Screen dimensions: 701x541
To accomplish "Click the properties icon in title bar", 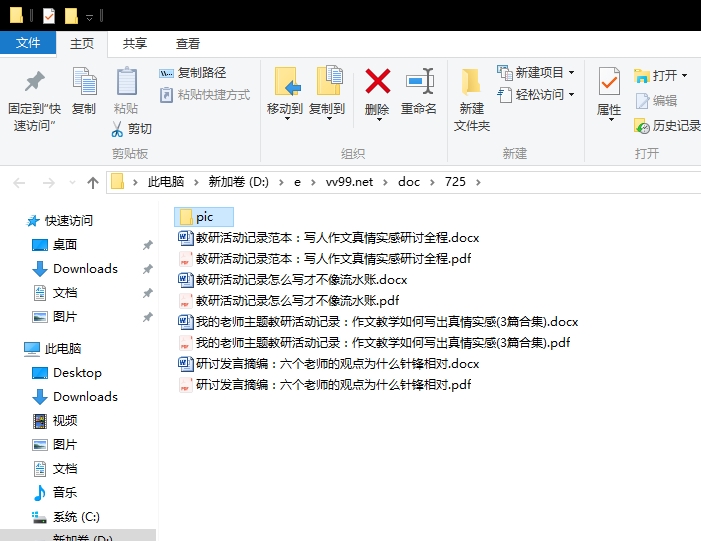I will [x=49, y=16].
